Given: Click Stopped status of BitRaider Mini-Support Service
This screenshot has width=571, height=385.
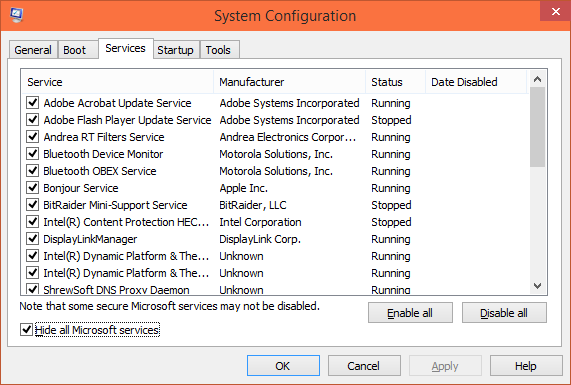Looking at the screenshot, I should (x=391, y=205).
